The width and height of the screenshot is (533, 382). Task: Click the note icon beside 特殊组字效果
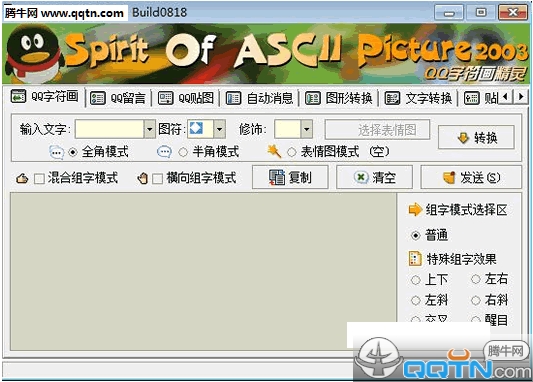pyautogui.click(x=415, y=259)
